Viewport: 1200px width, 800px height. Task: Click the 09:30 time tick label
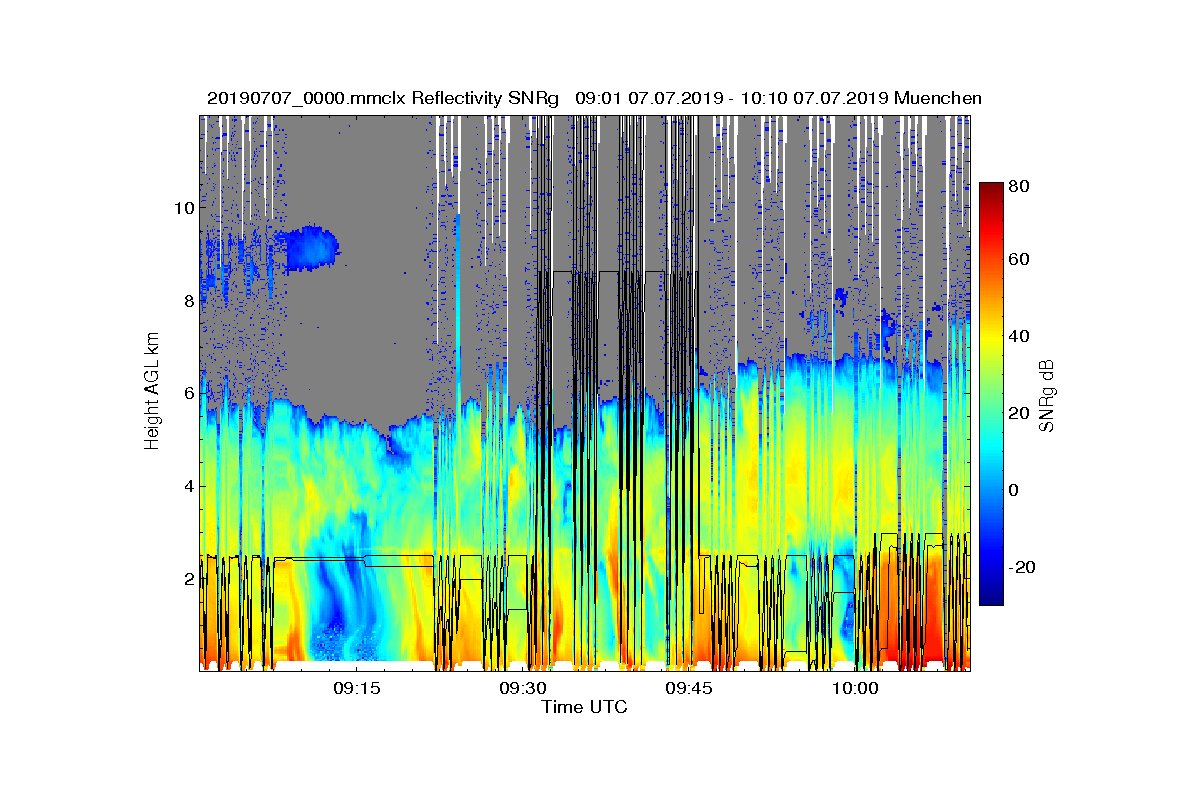522,689
